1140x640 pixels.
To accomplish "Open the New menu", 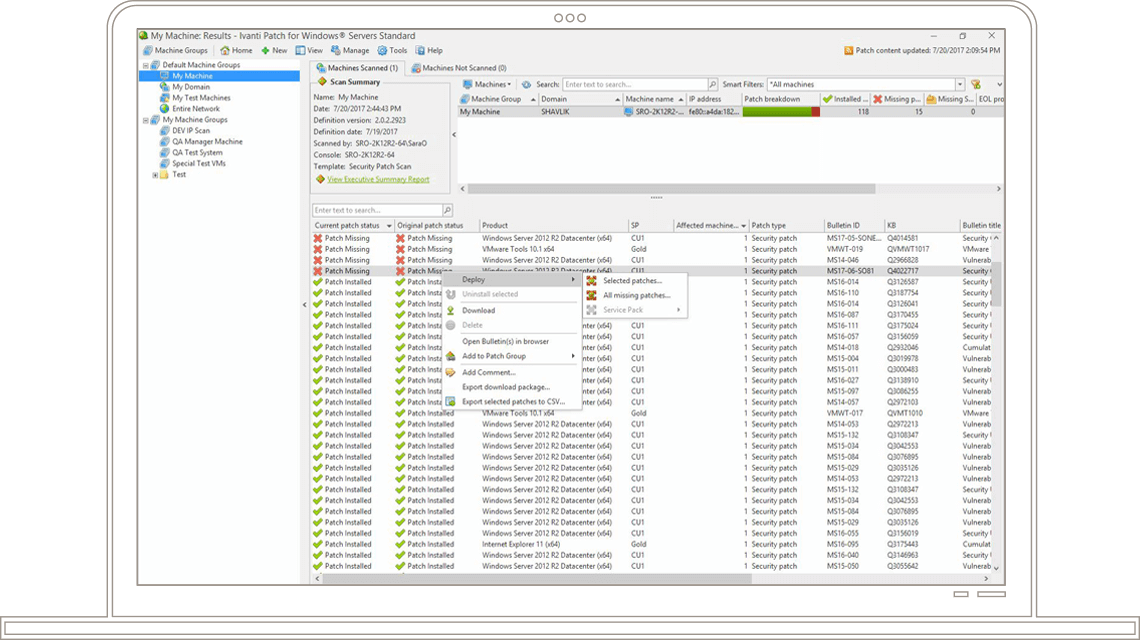I will tap(274, 51).
